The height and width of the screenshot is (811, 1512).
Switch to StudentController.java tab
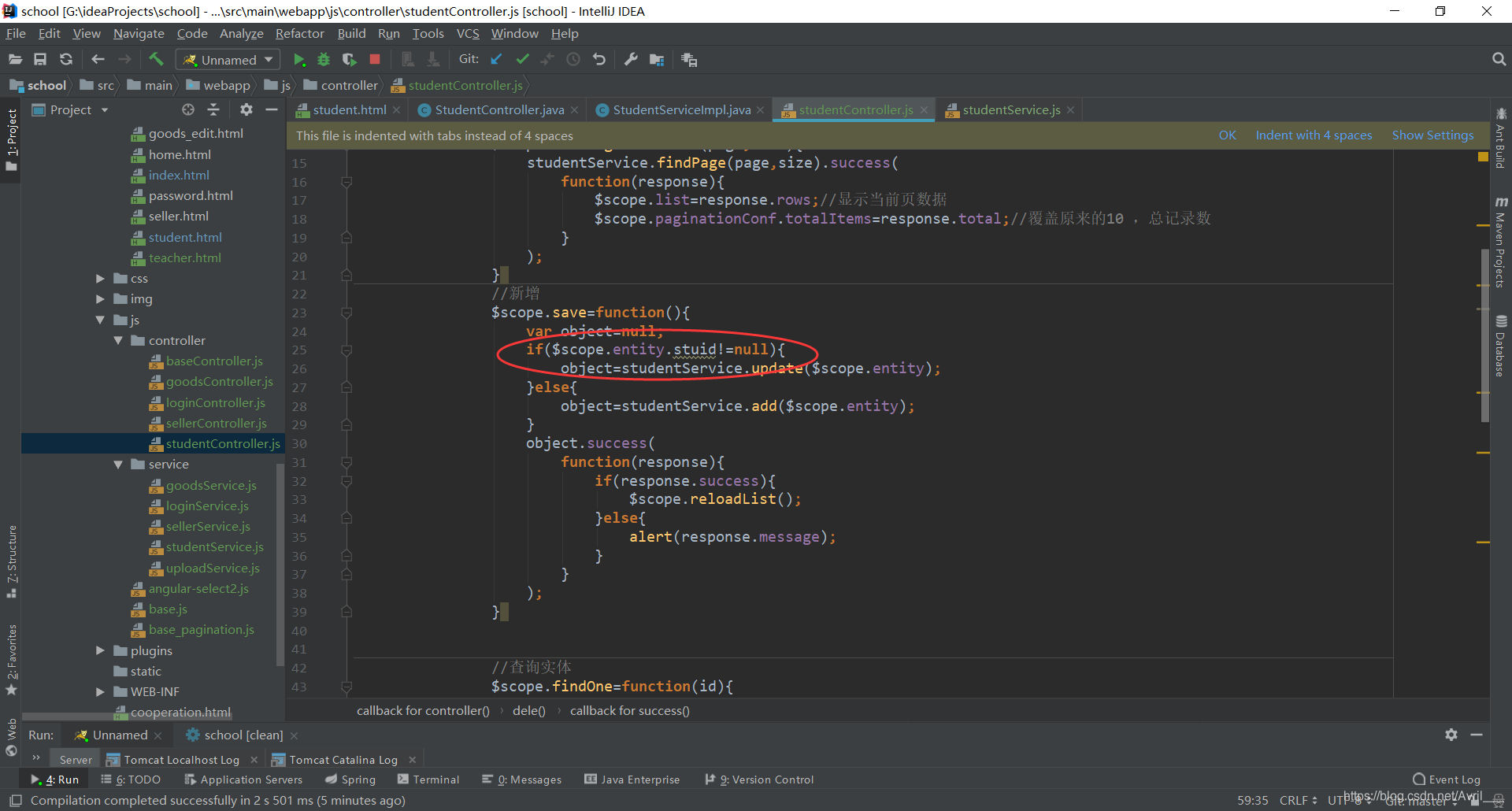click(x=498, y=110)
